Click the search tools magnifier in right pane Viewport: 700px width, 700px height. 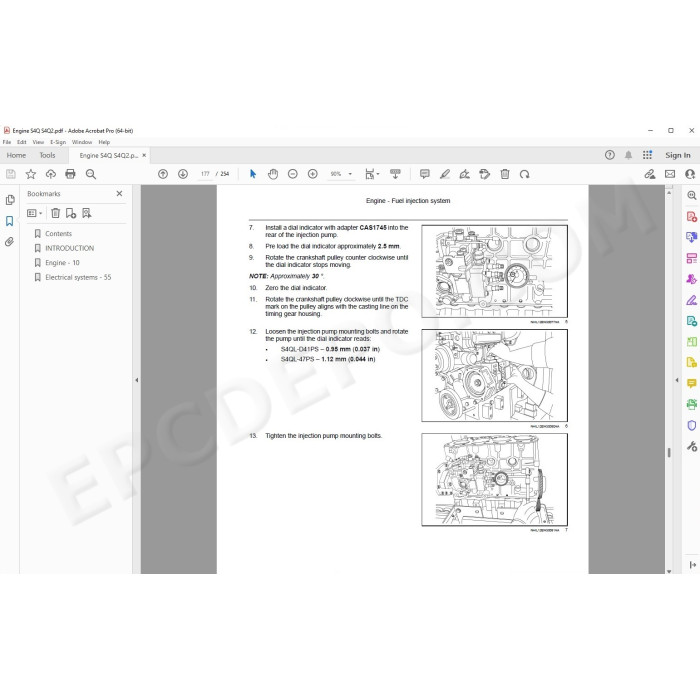click(692, 195)
